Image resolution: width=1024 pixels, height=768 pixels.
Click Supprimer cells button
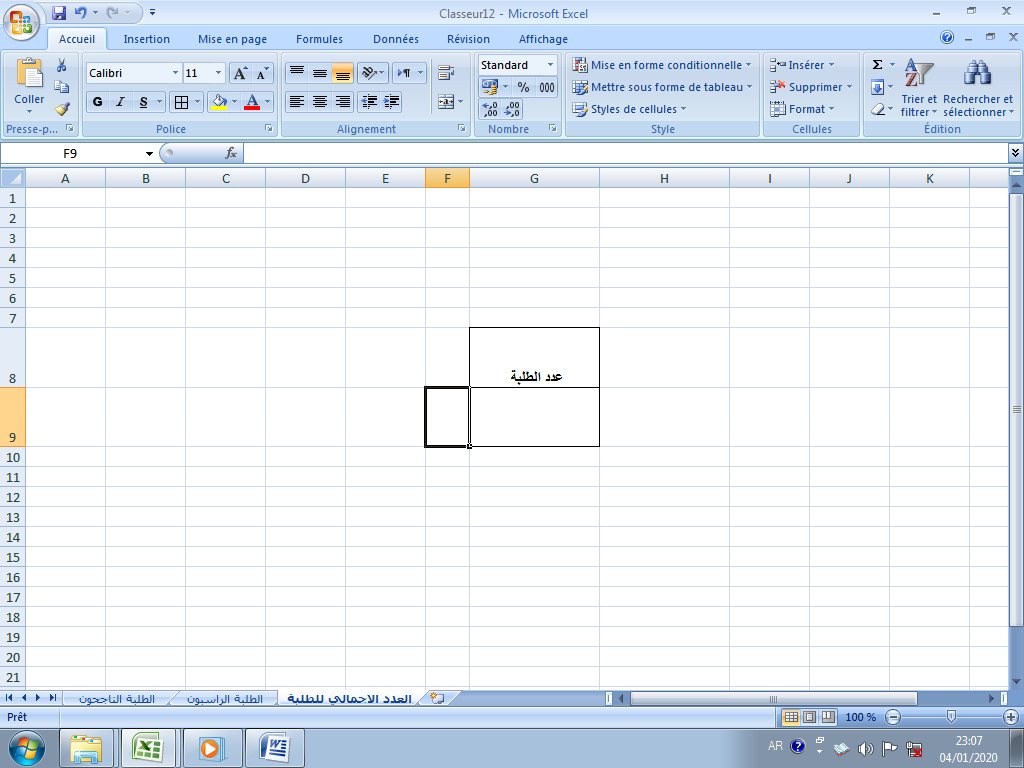point(811,87)
